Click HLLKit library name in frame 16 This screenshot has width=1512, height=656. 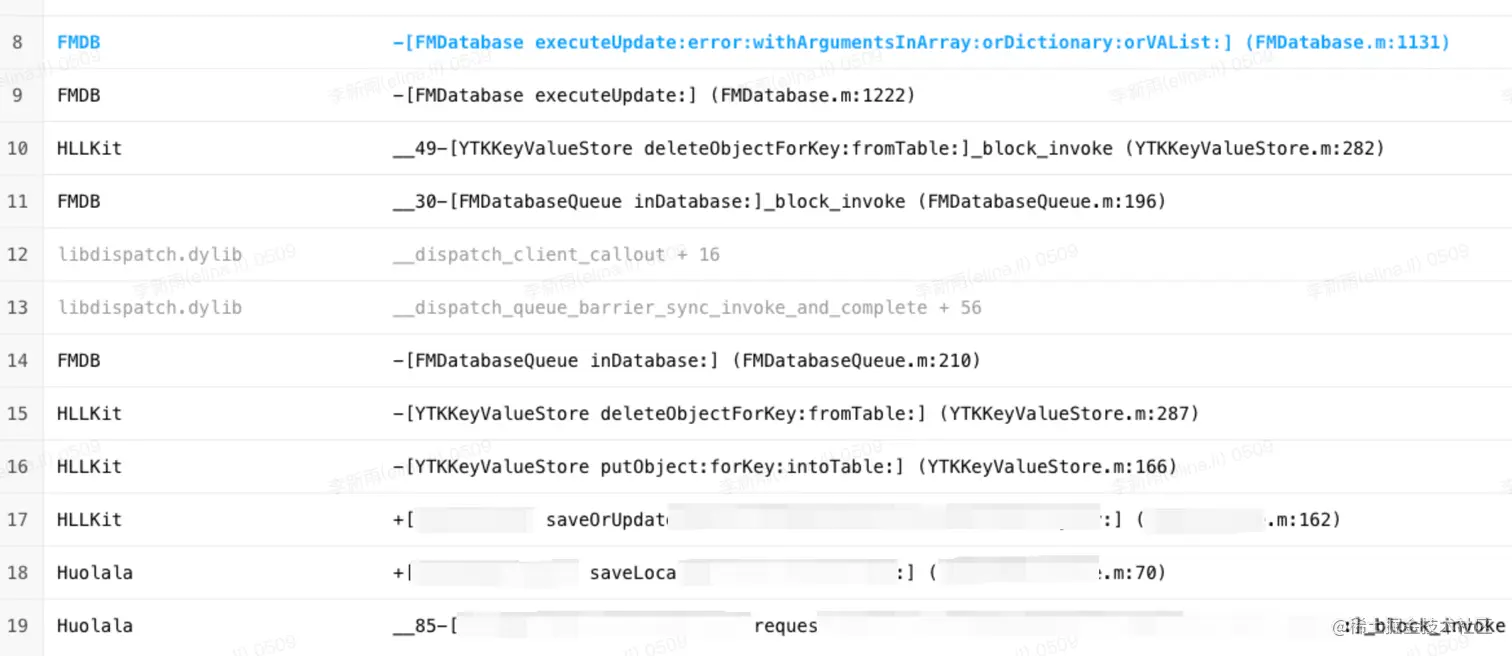(89, 466)
